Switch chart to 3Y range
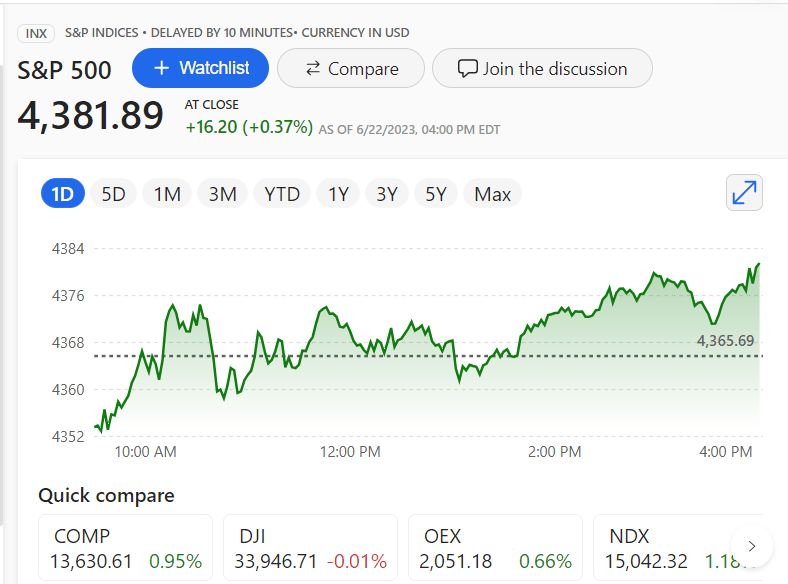 point(387,193)
